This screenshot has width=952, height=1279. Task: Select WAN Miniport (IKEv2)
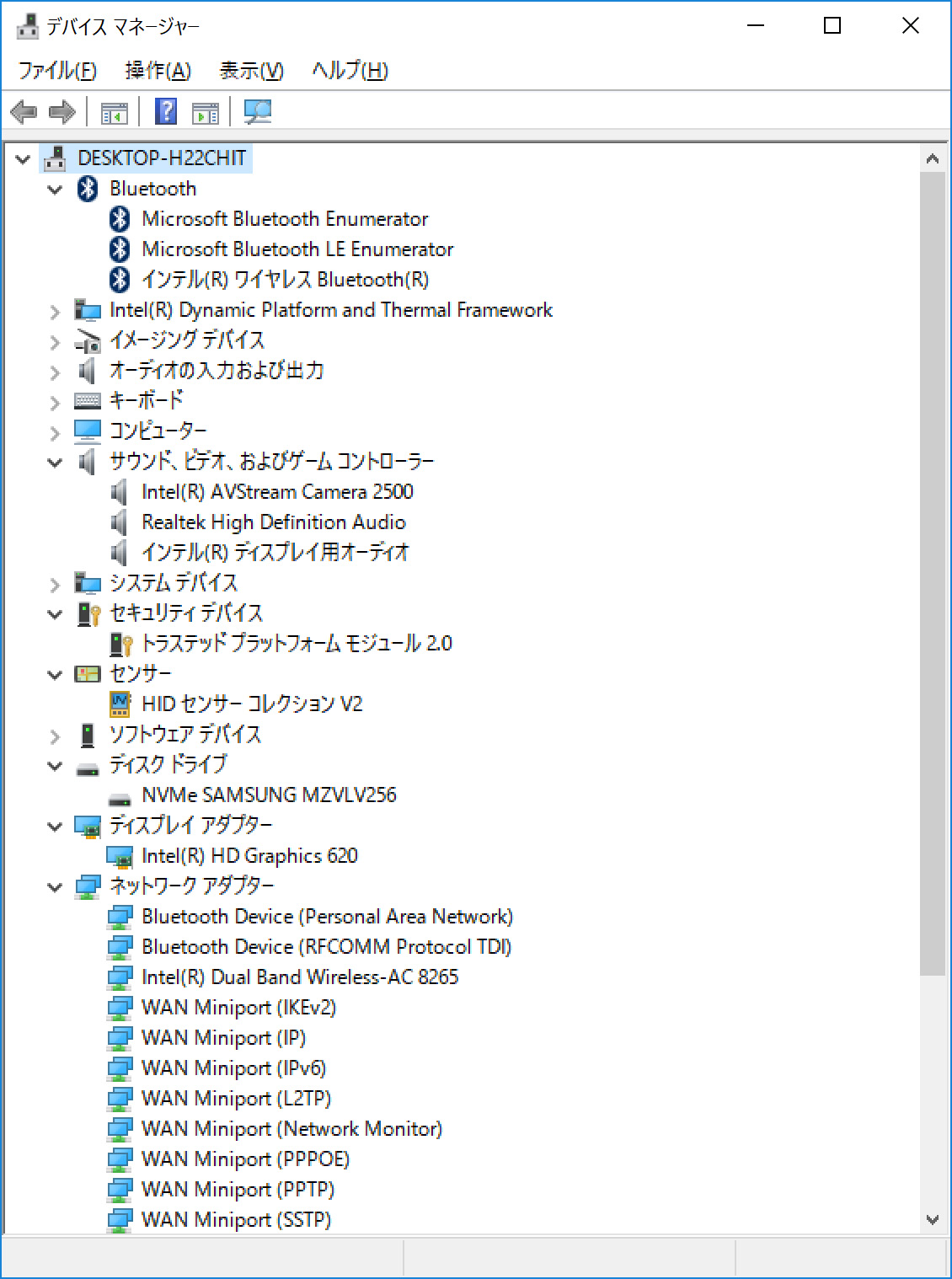coord(239,1008)
